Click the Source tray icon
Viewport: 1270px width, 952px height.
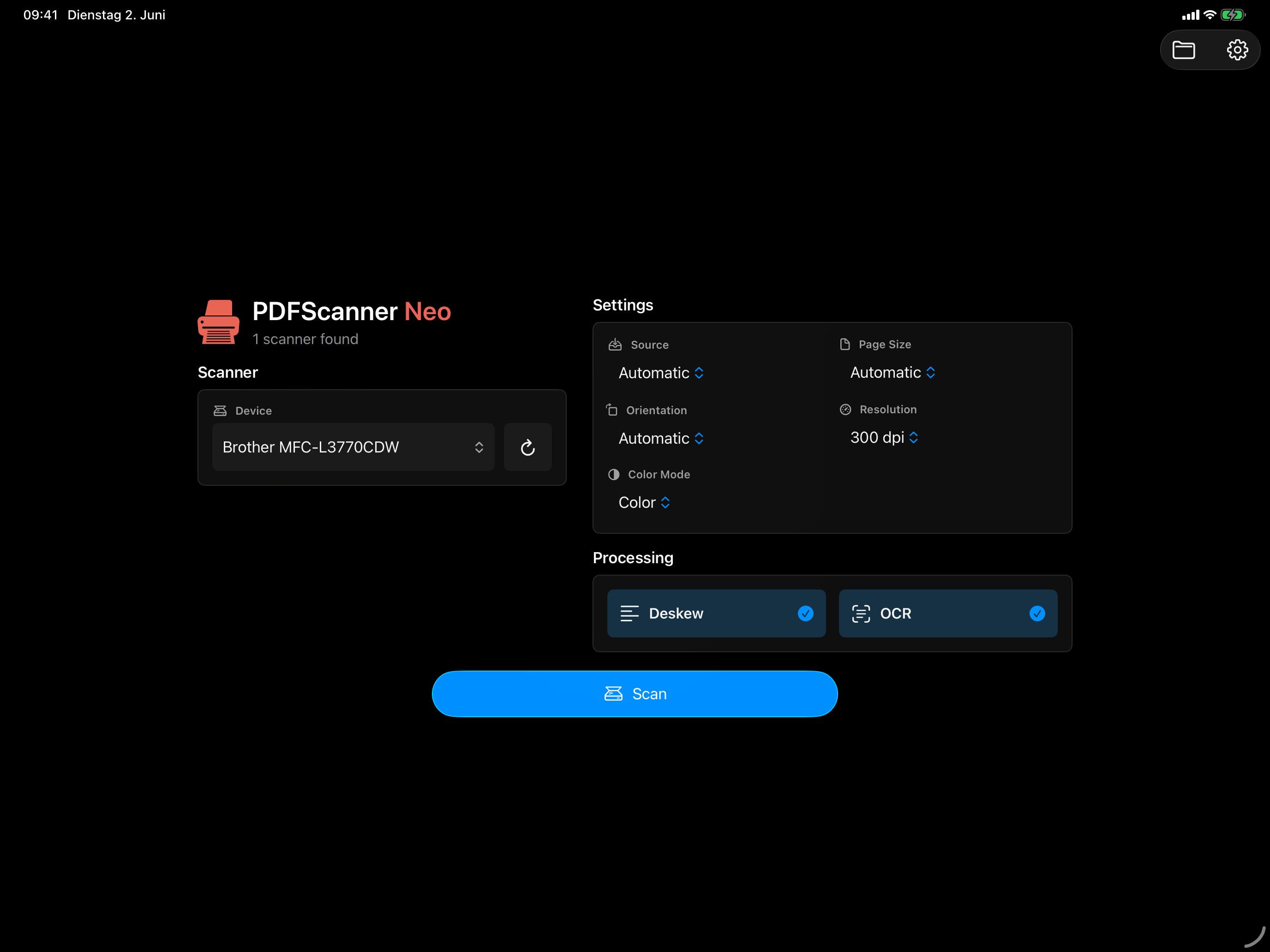click(615, 344)
